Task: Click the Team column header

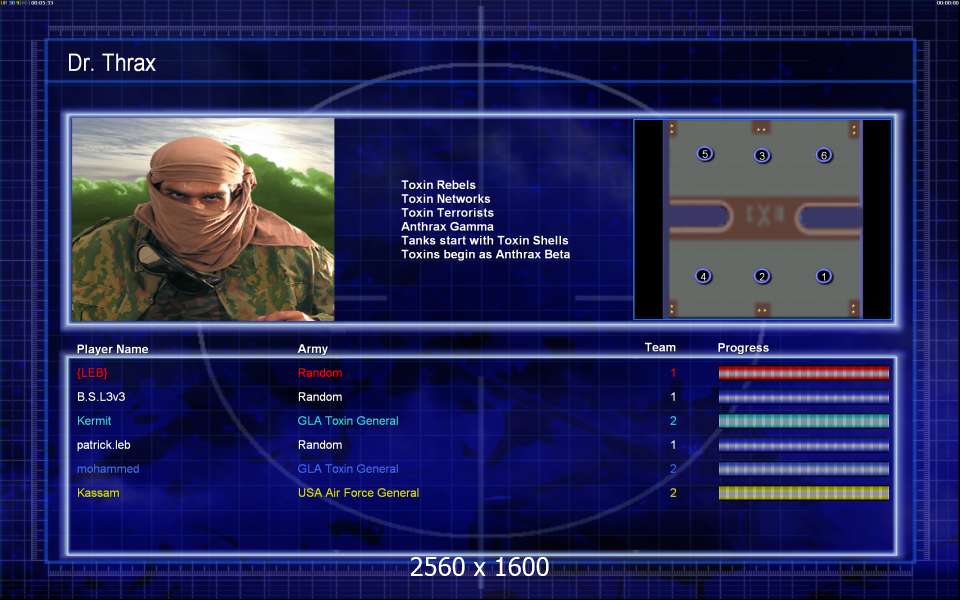Action: 660,347
